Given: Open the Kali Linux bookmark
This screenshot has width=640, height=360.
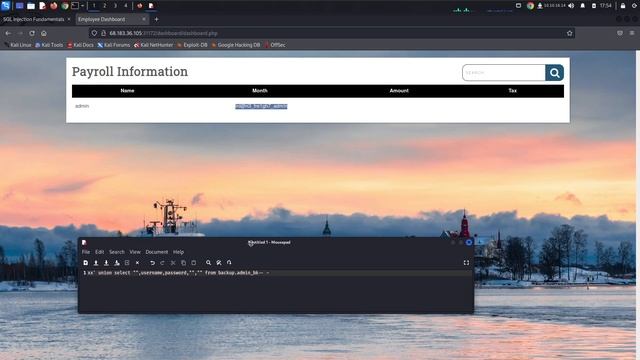Looking at the screenshot, I should pos(18,45).
